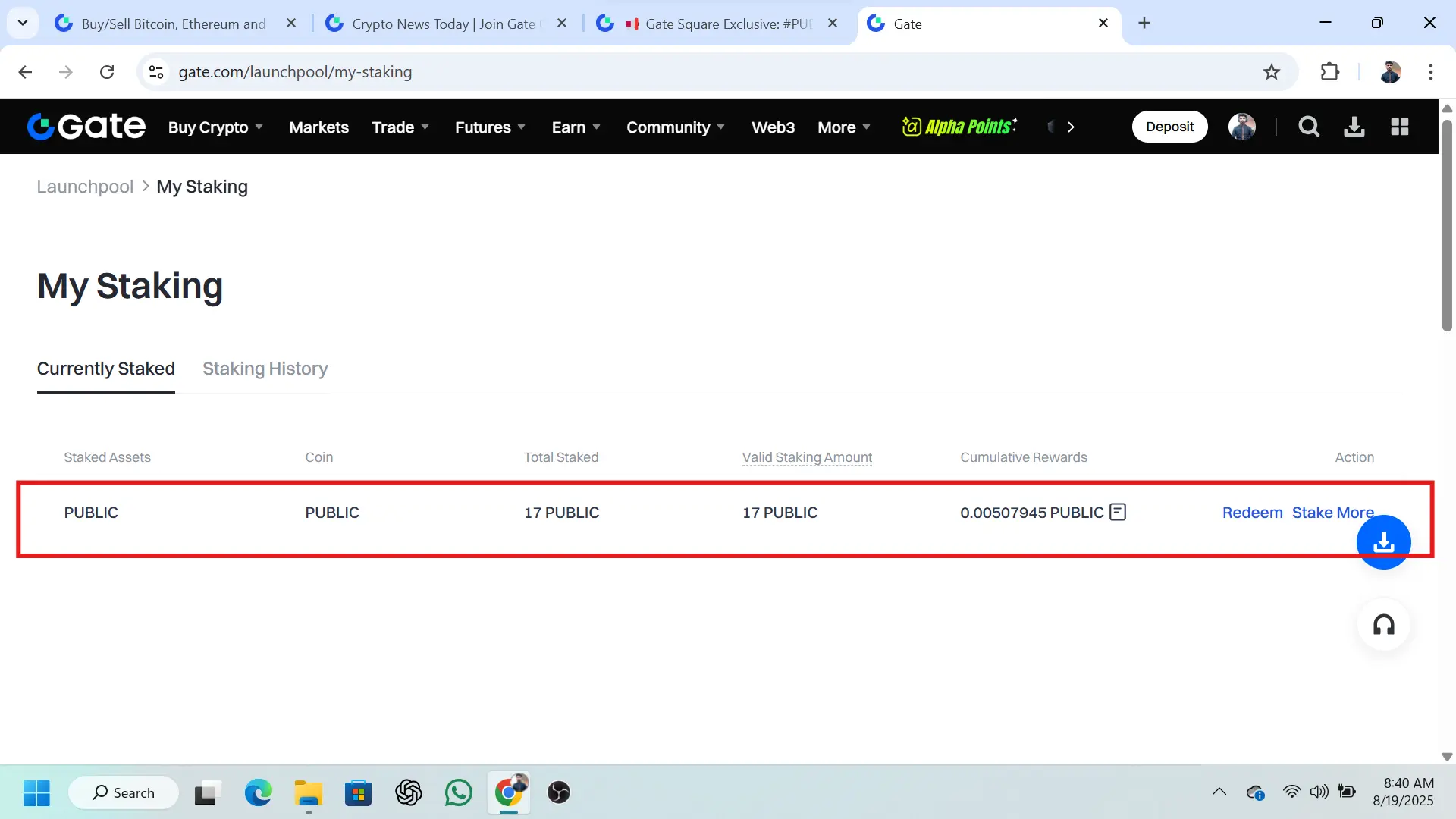View site information icon in address bar
Screen dimensions: 1456x819
click(156, 72)
